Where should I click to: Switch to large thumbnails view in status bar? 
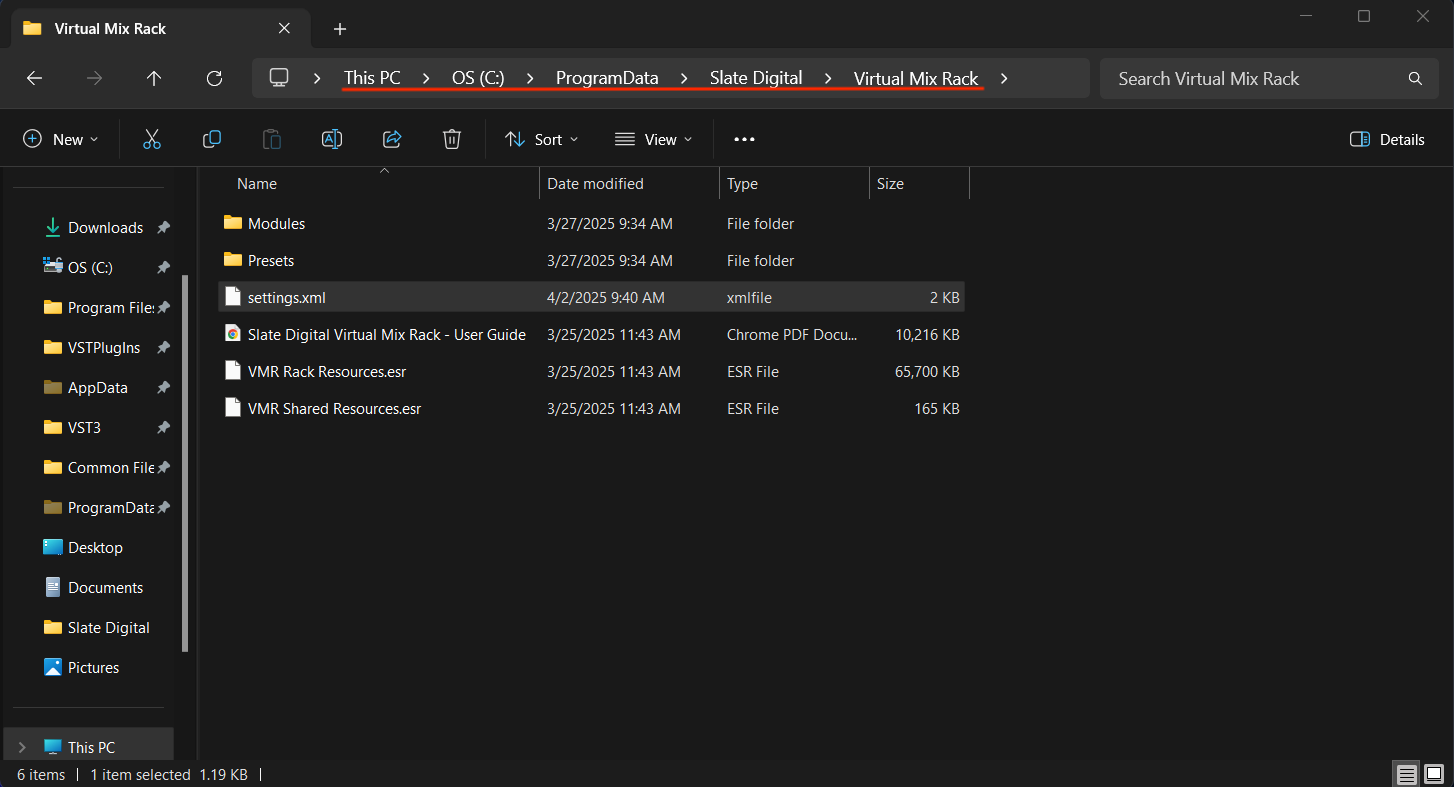(x=1434, y=774)
